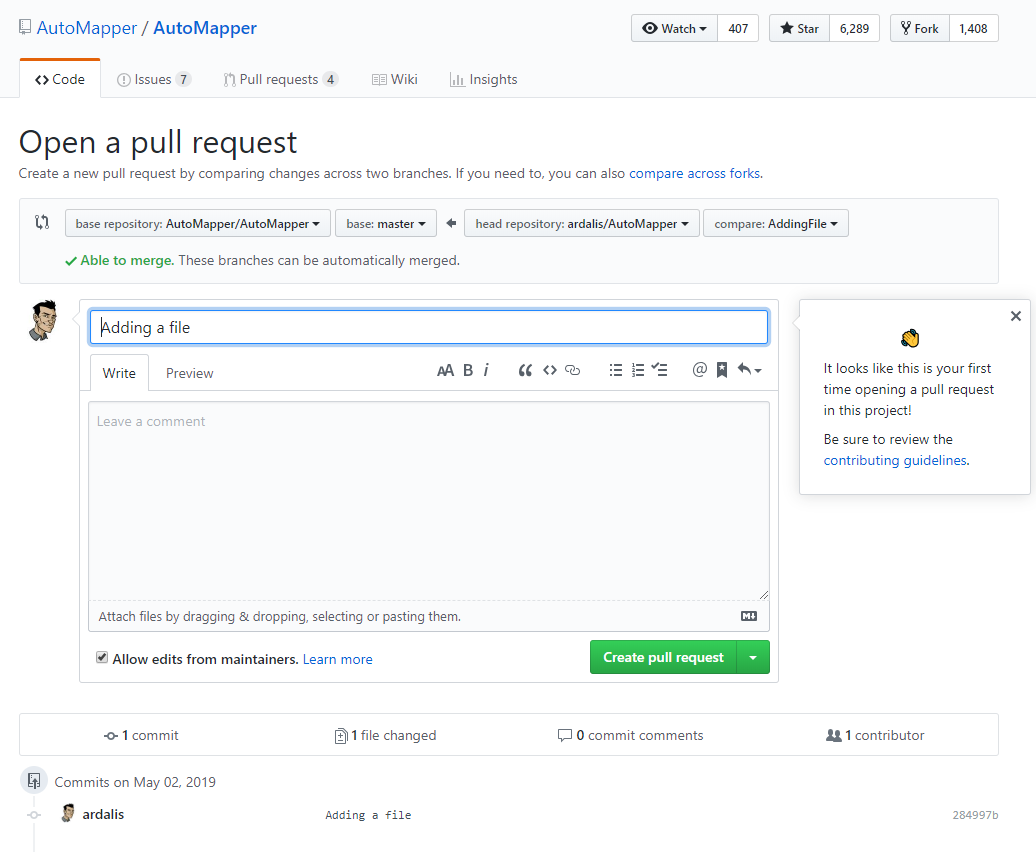Open the 0 commit comments tab
Image resolution: width=1036 pixels, height=854 pixels.
pyautogui.click(x=631, y=735)
